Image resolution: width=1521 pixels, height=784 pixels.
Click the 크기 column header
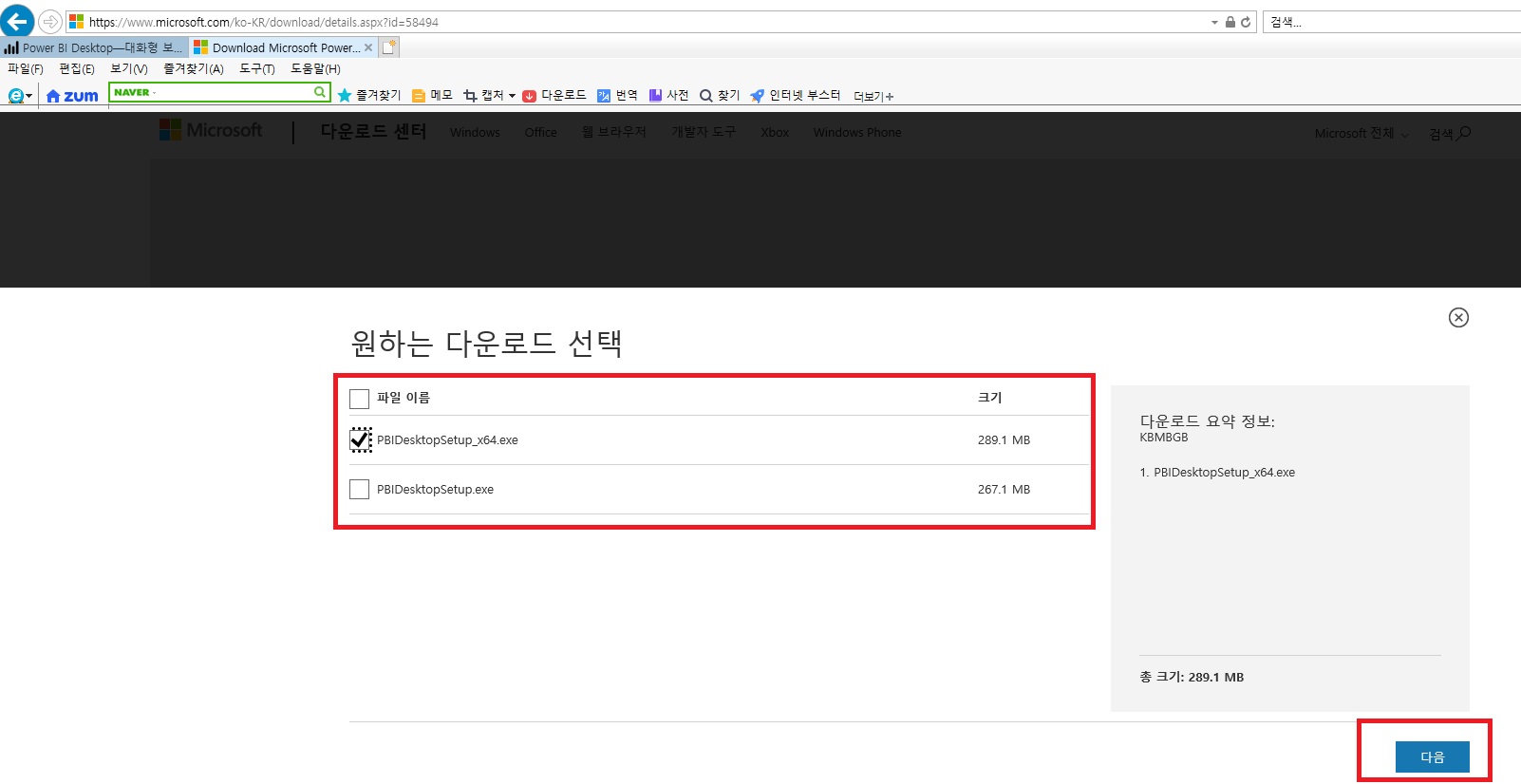989,398
